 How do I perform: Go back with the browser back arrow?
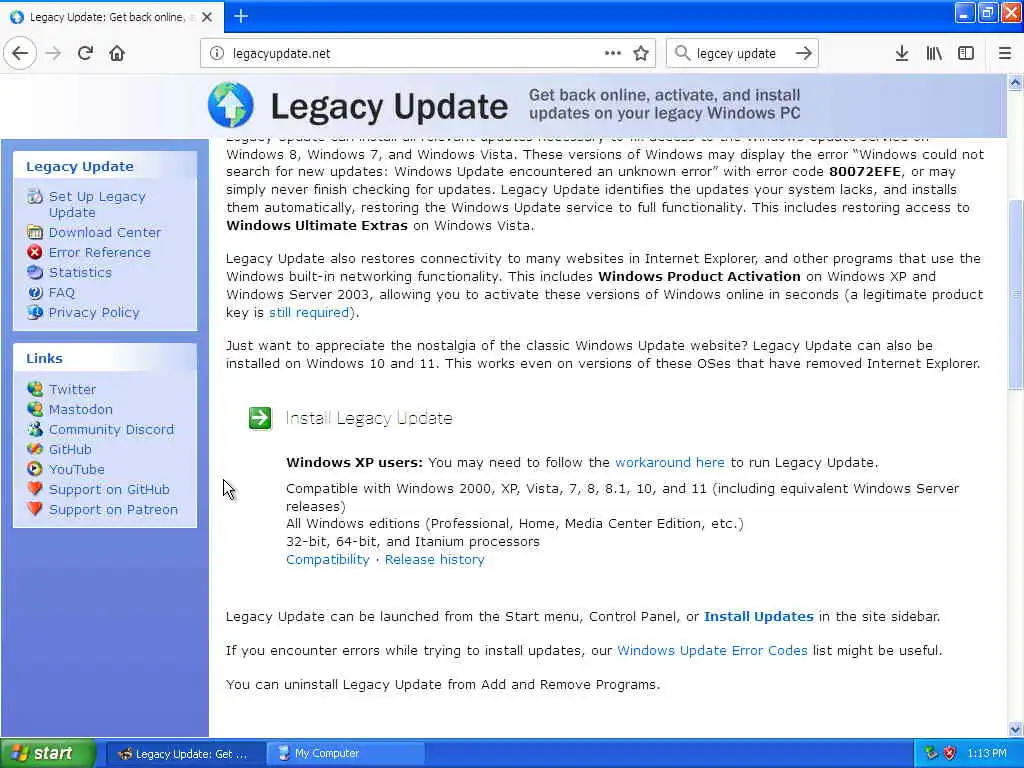(20, 54)
